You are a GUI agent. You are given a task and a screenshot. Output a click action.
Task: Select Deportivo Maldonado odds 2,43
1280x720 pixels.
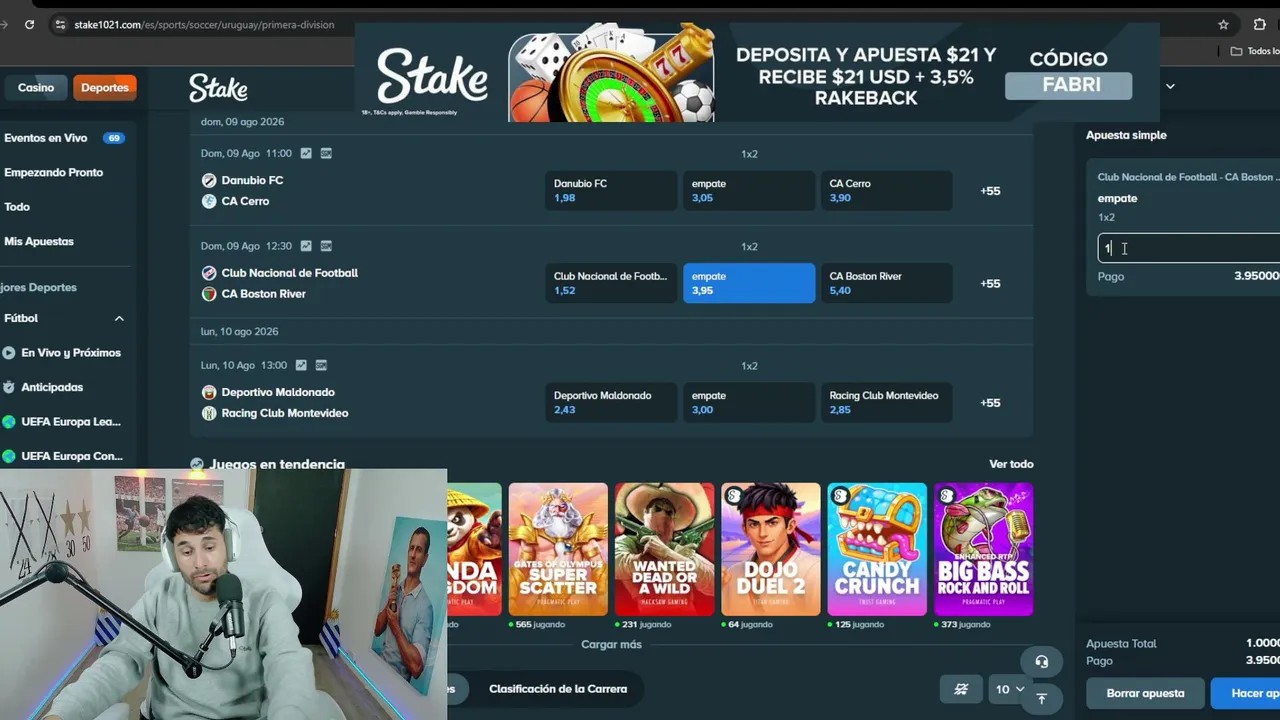click(611, 403)
